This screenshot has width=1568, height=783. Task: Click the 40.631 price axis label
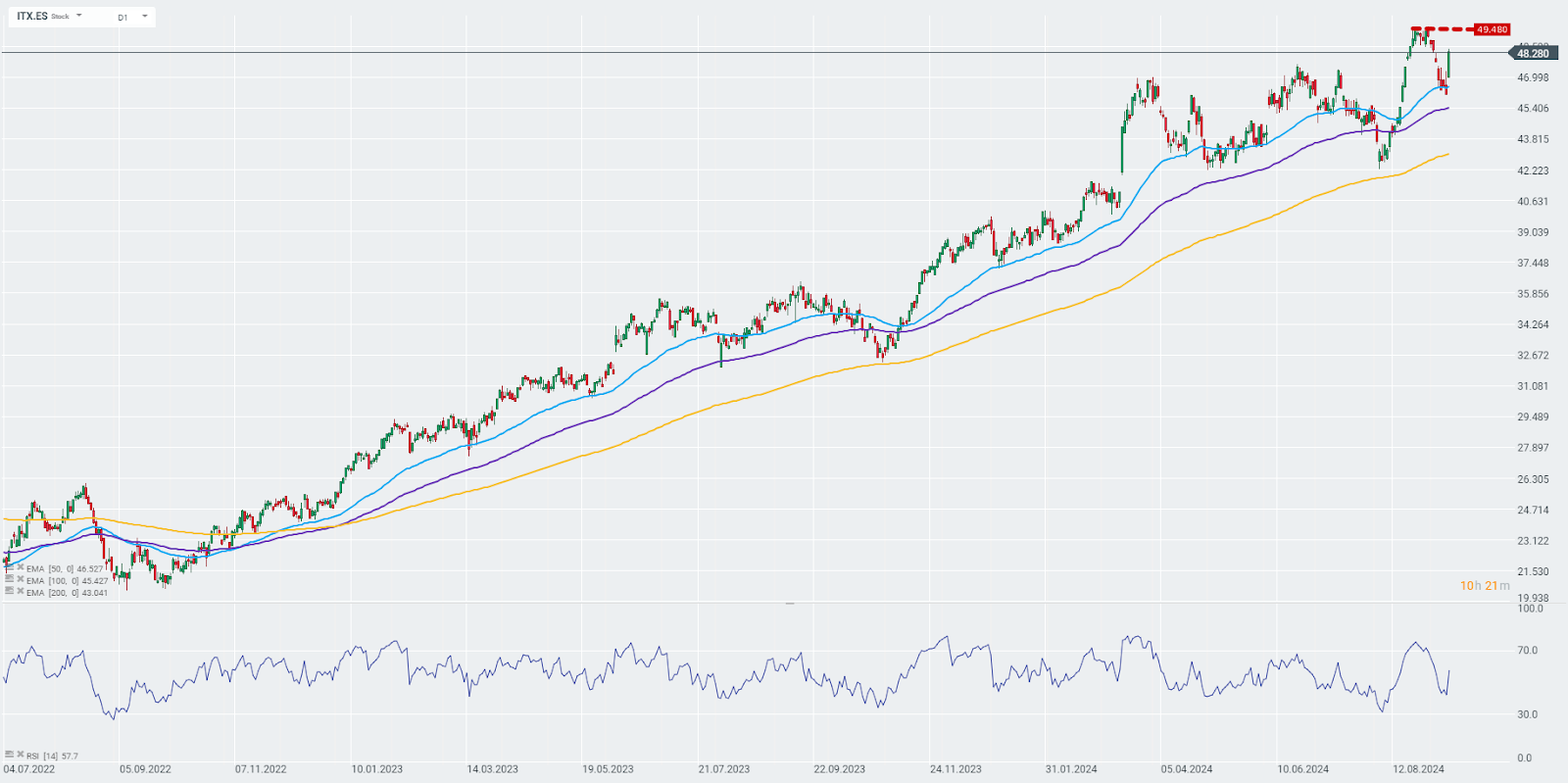[x=1533, y=201]
